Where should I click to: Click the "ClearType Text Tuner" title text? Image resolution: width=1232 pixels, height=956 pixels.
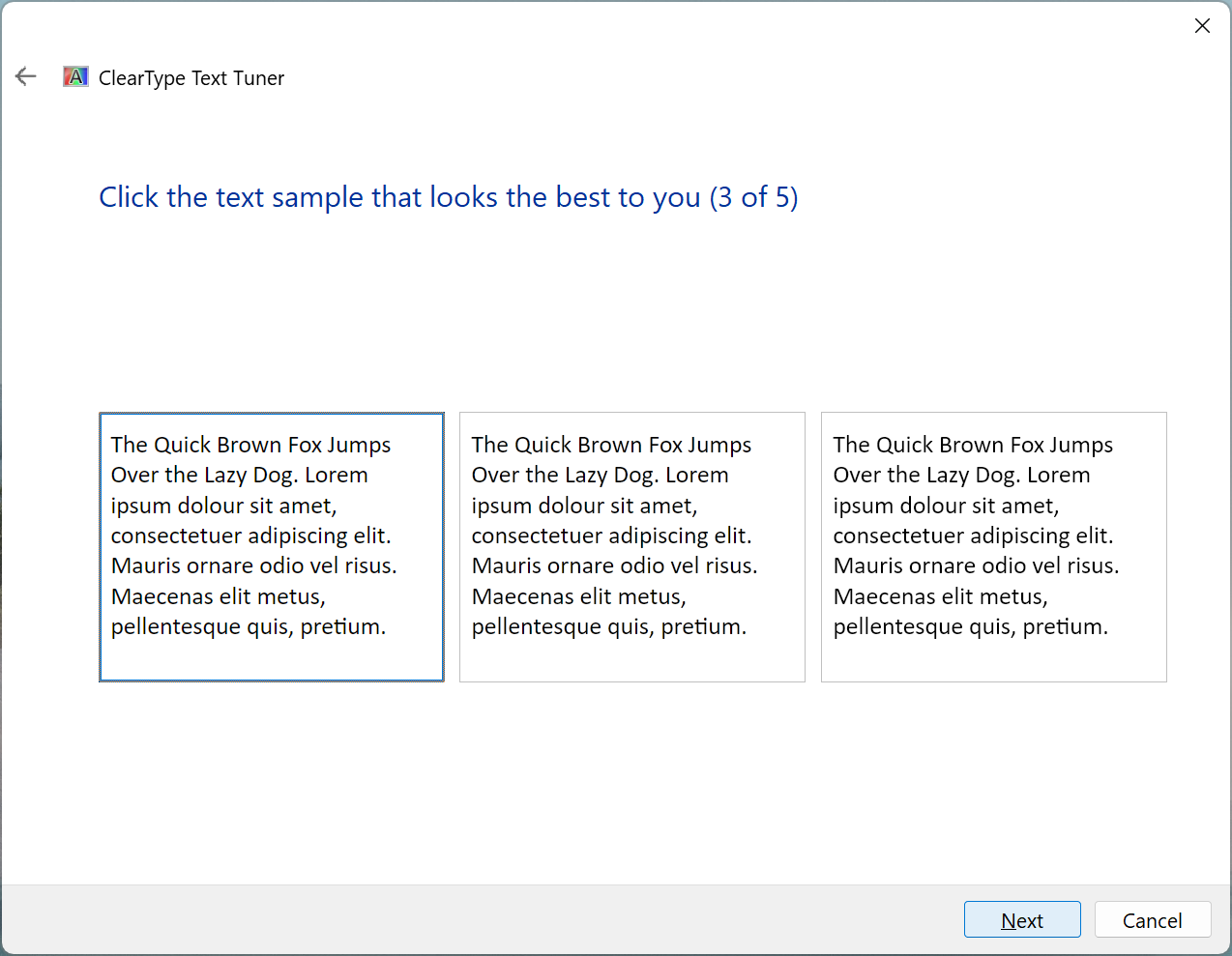coord(191,78)
